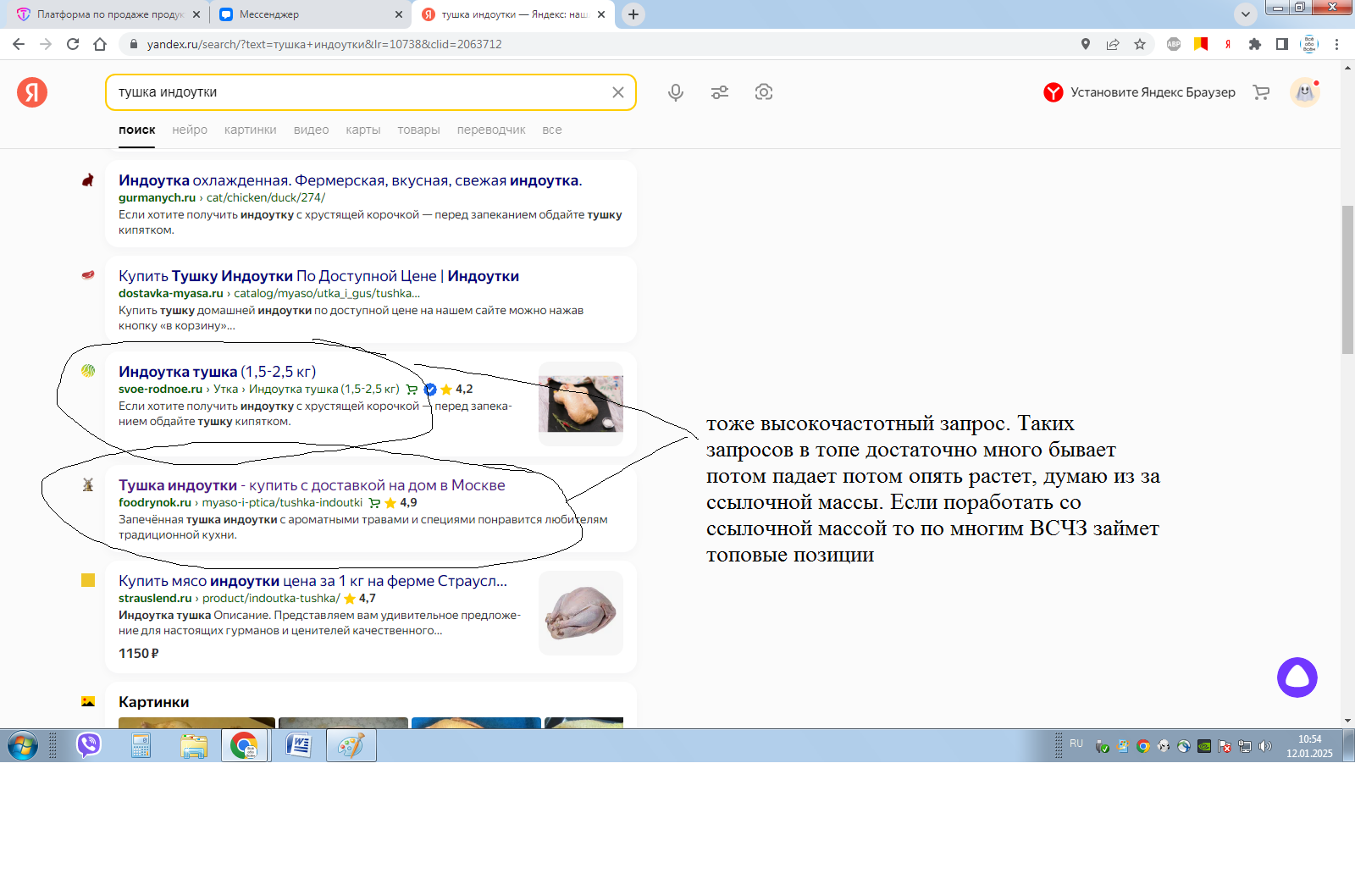The height and width of the screenshot is (896, 1355).
Task: Go back with the browser back arrow
Action: coord(19,44)
